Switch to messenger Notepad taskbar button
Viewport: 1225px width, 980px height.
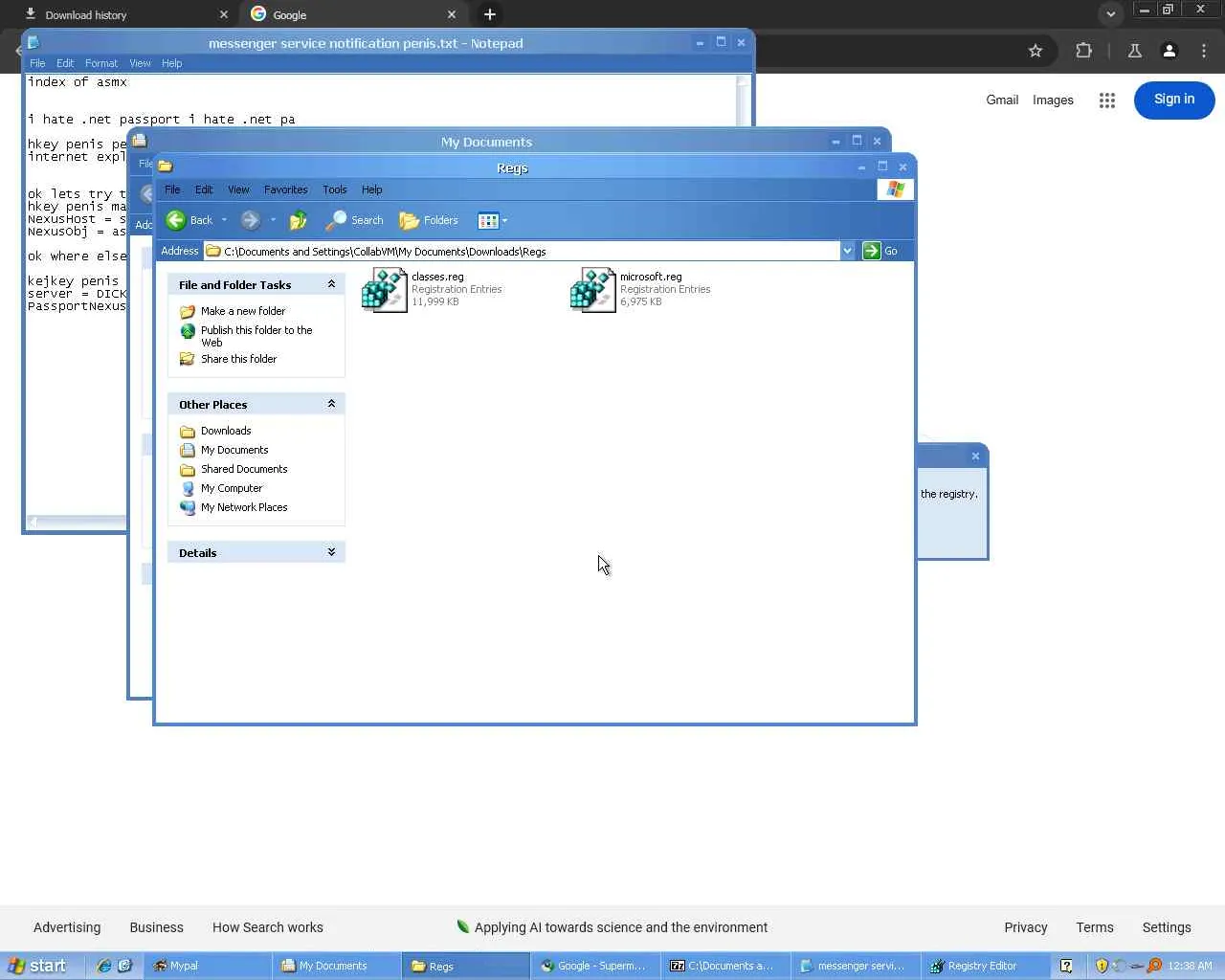click(856, 966)
